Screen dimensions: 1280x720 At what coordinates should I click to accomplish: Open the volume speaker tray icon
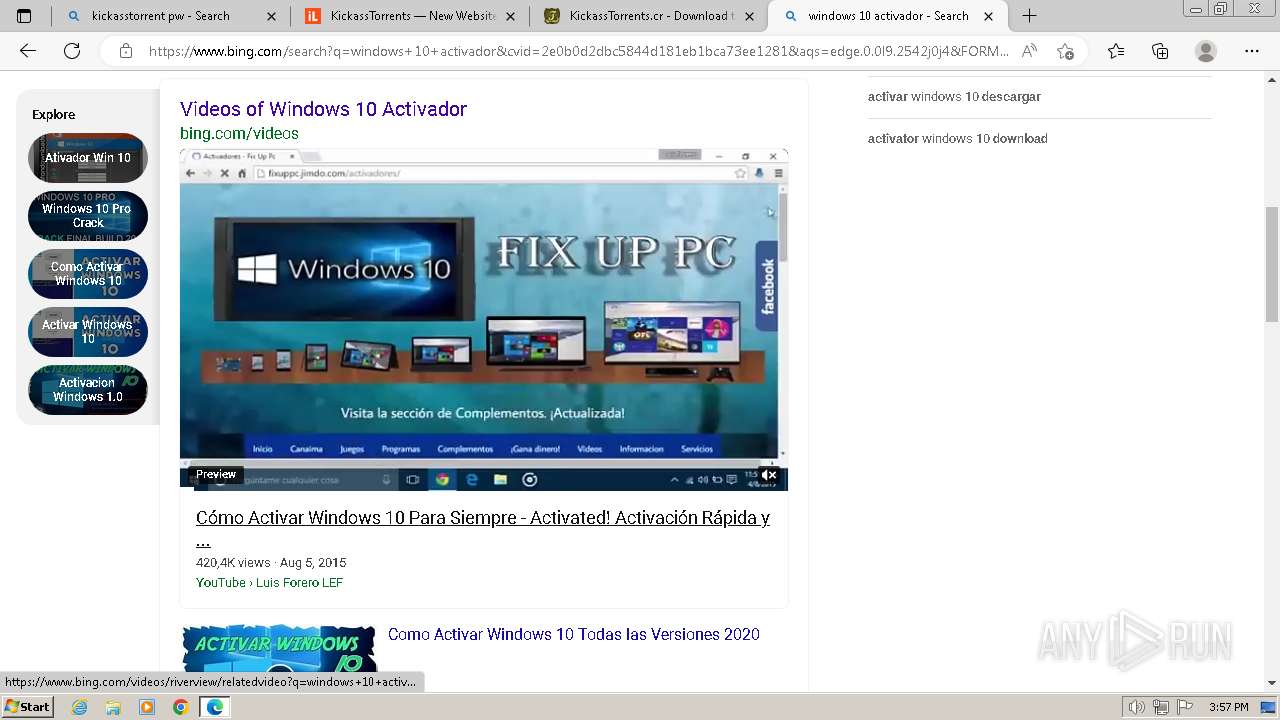(1136, 707)
